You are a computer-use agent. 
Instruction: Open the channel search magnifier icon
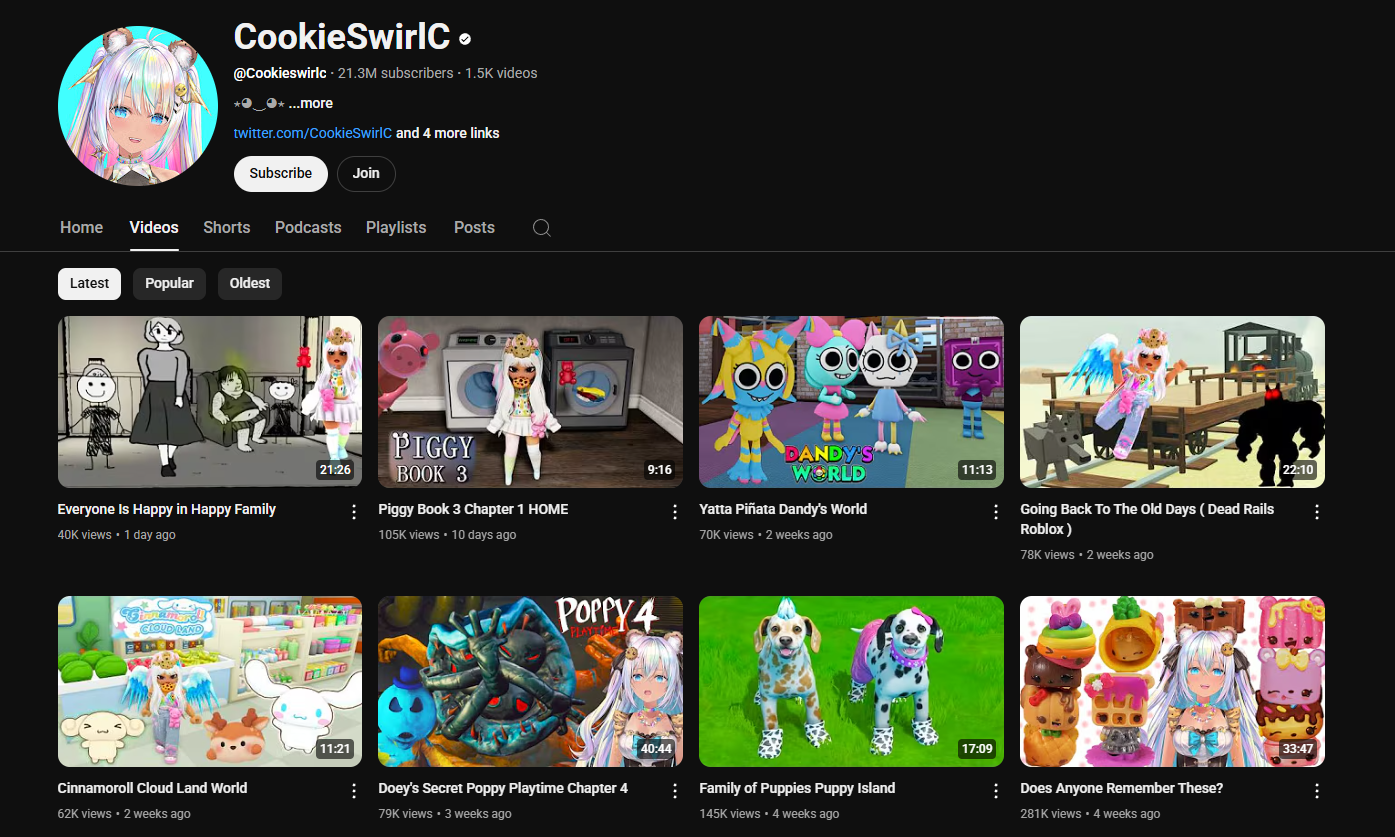coord(541,228)
